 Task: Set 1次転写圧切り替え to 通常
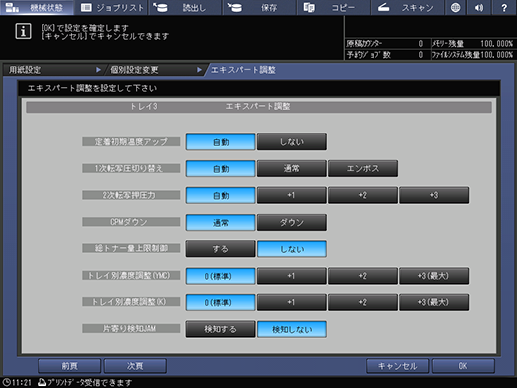[x=292, y=169]
